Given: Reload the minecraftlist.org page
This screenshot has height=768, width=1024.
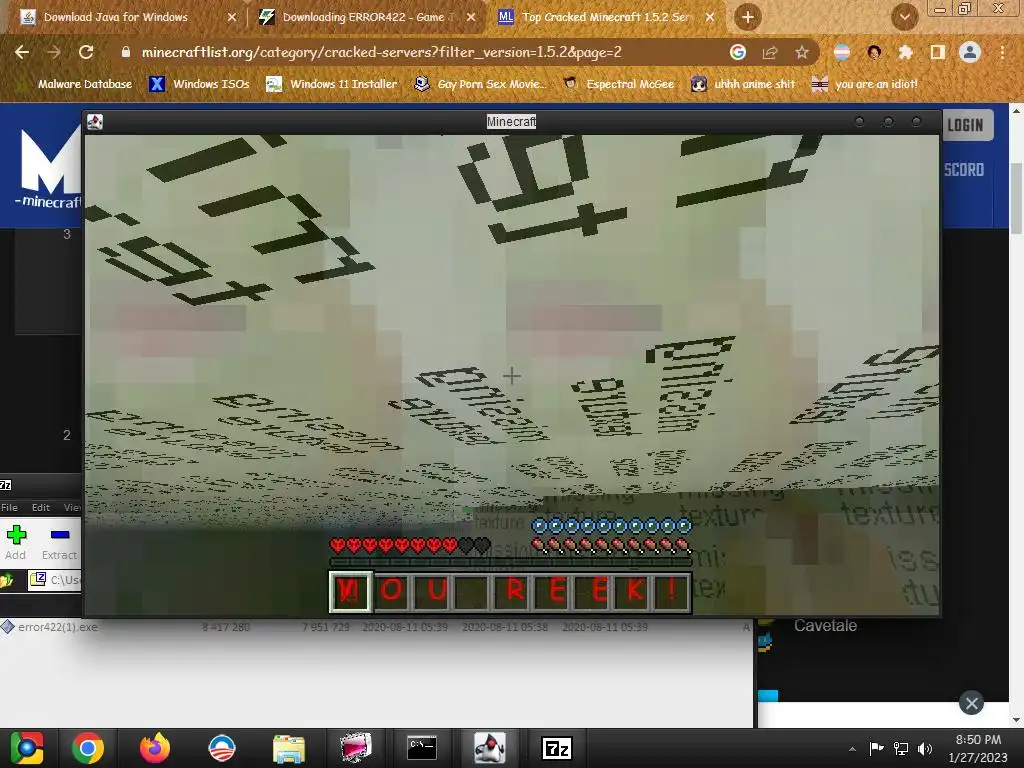Looking at the screenshot, I should (x=86, y=52).
